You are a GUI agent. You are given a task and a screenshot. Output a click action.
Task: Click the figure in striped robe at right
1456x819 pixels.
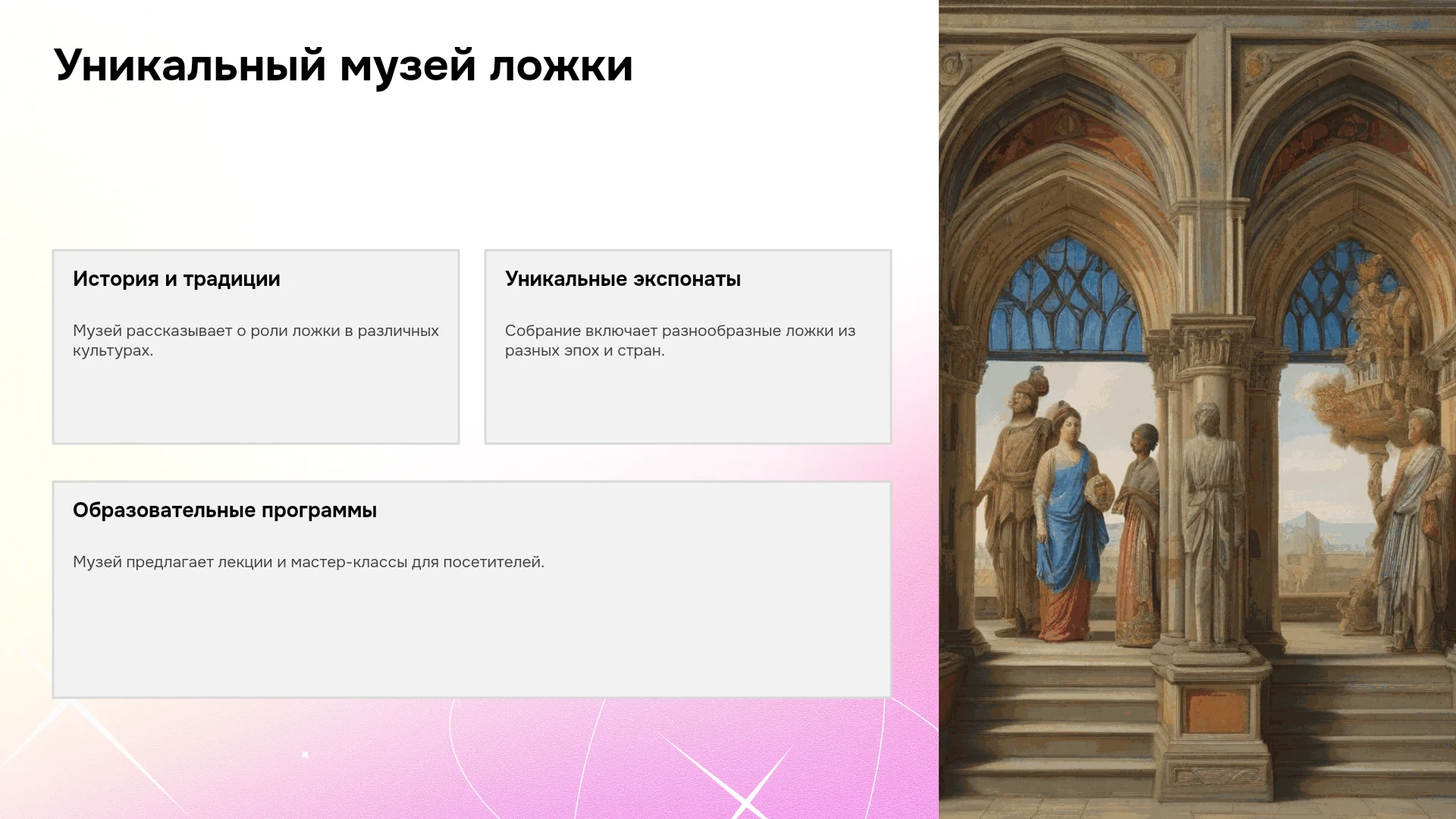click(1412, 531)
